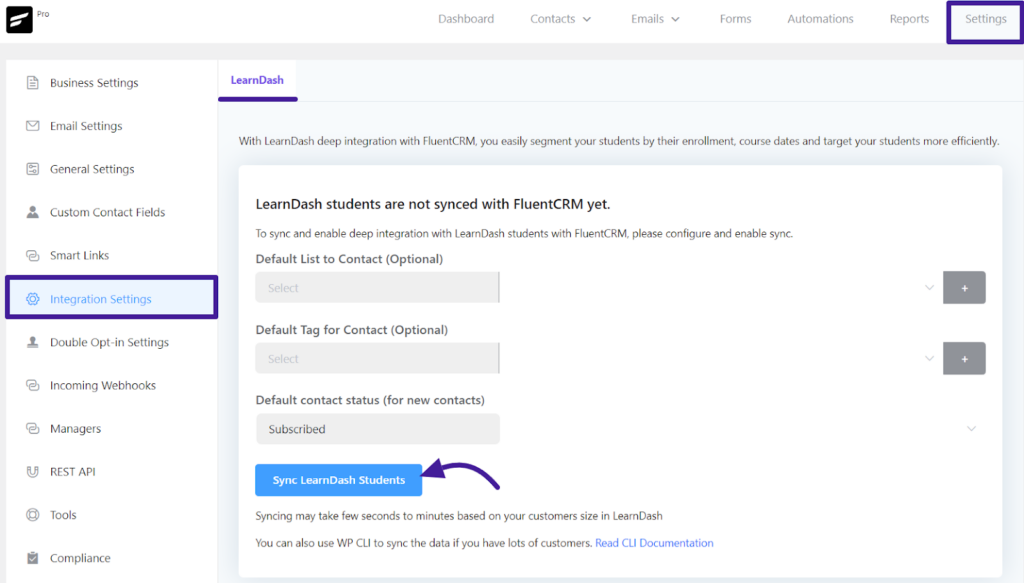Click the Compliance icon in sidebar
The image size is (1024, 583).
[x=34, y=557]
